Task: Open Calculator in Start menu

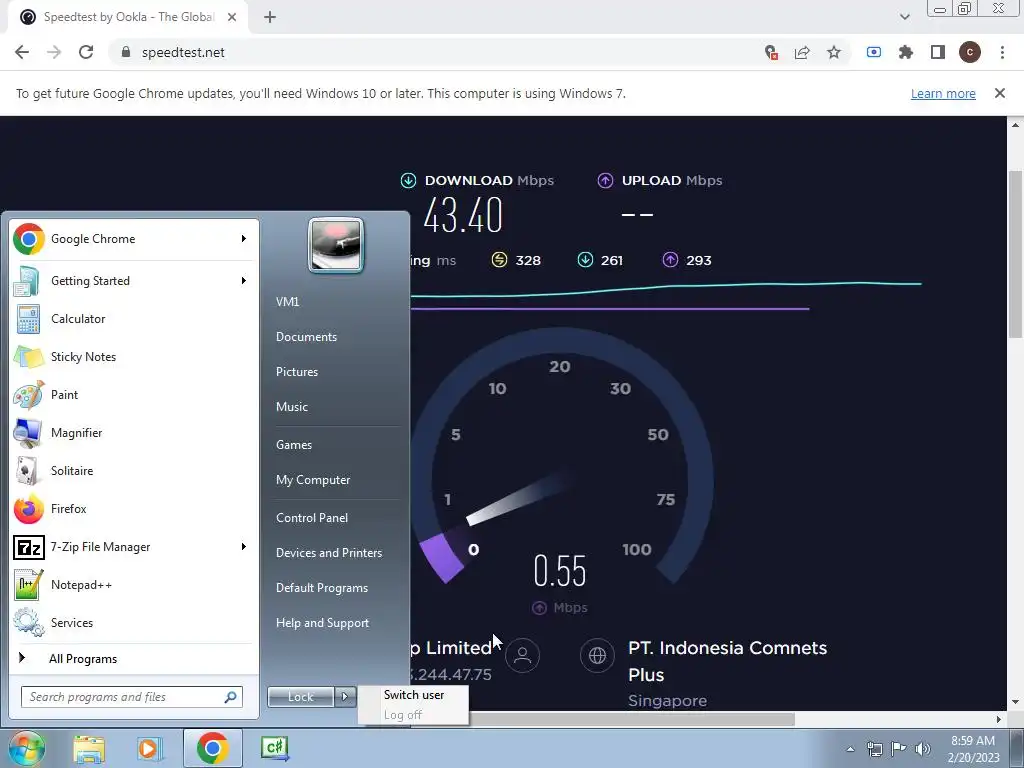Action: point(131,319)
